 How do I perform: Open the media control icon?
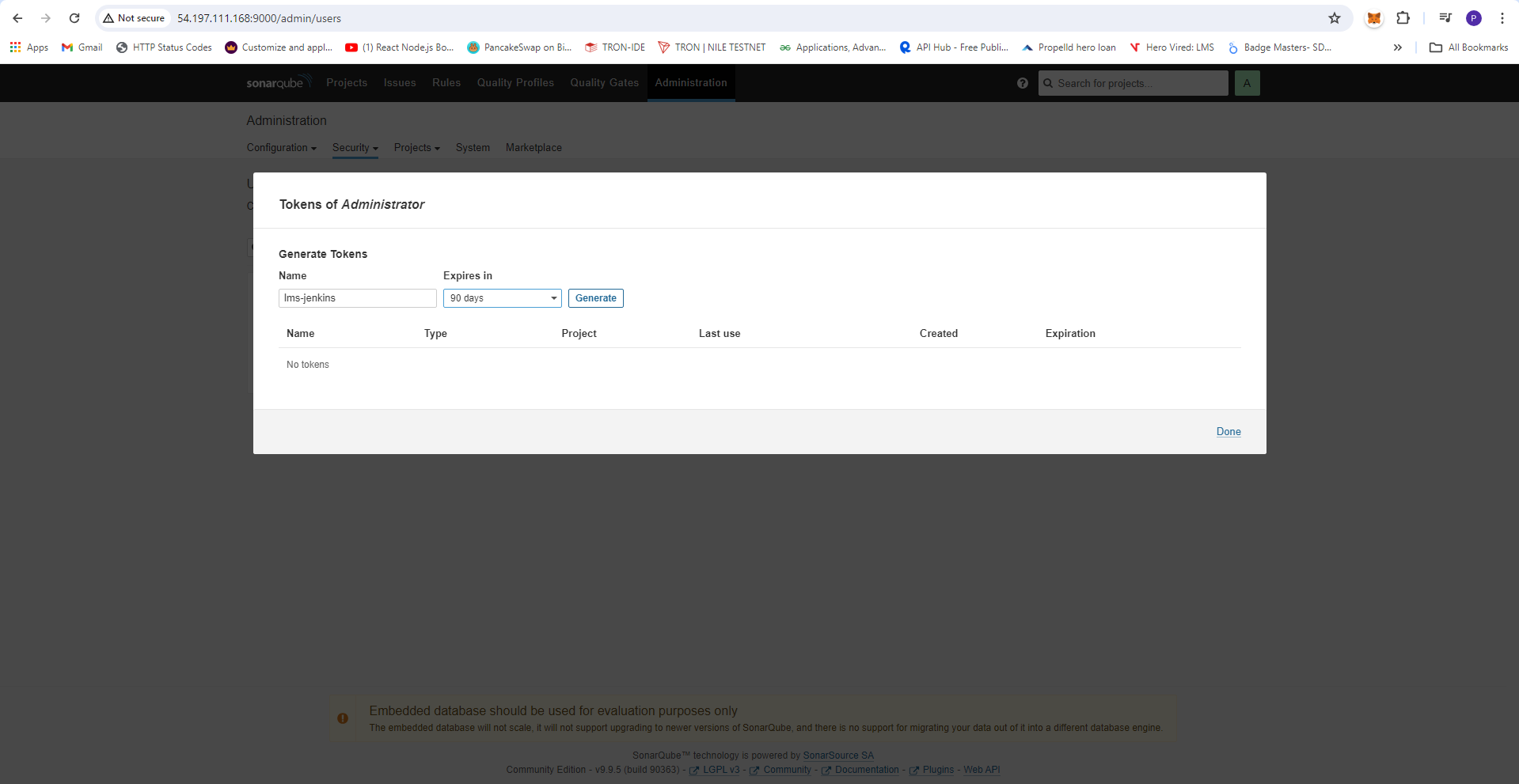pyautogui.click(x=1445, y=18)
